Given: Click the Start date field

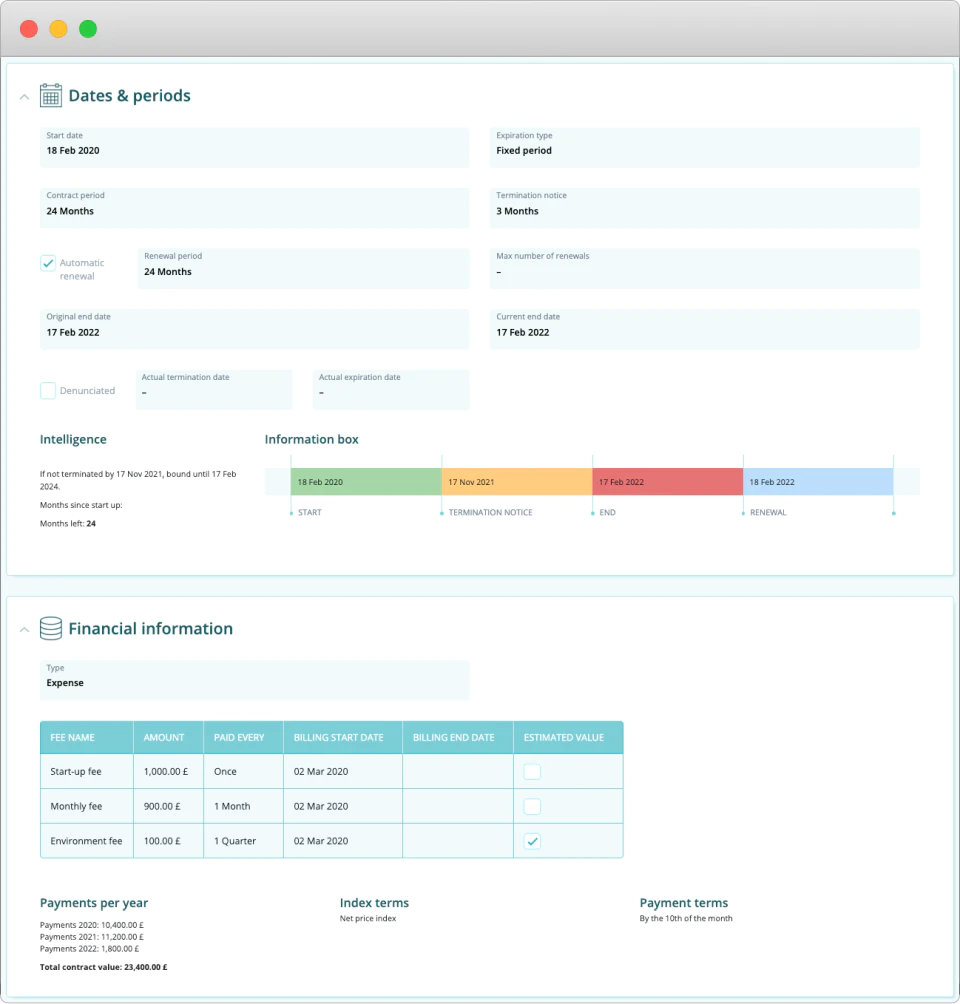Looking at the screenshot, I should tap(254, 147).
